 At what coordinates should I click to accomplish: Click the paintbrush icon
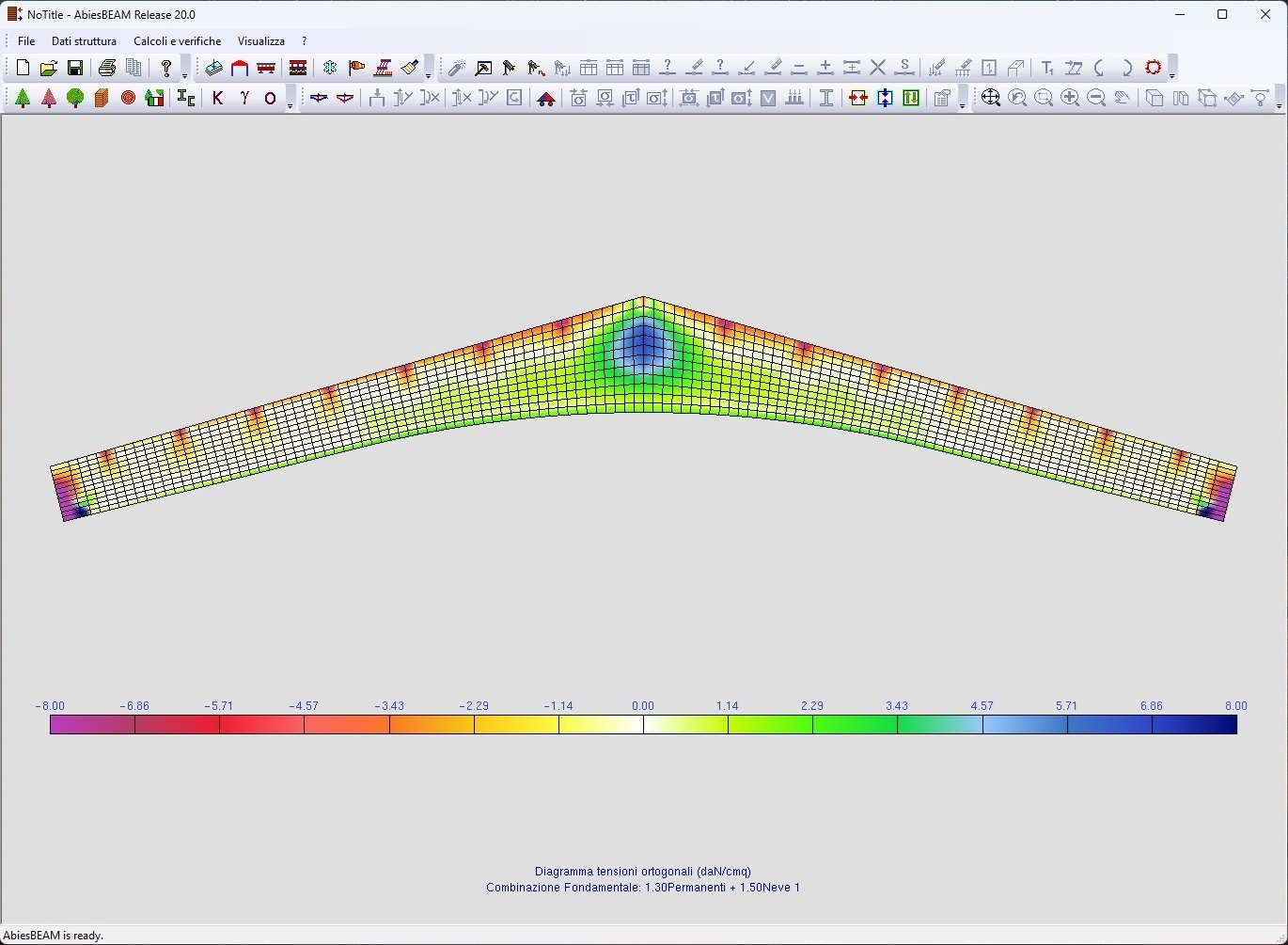[409, 68]
